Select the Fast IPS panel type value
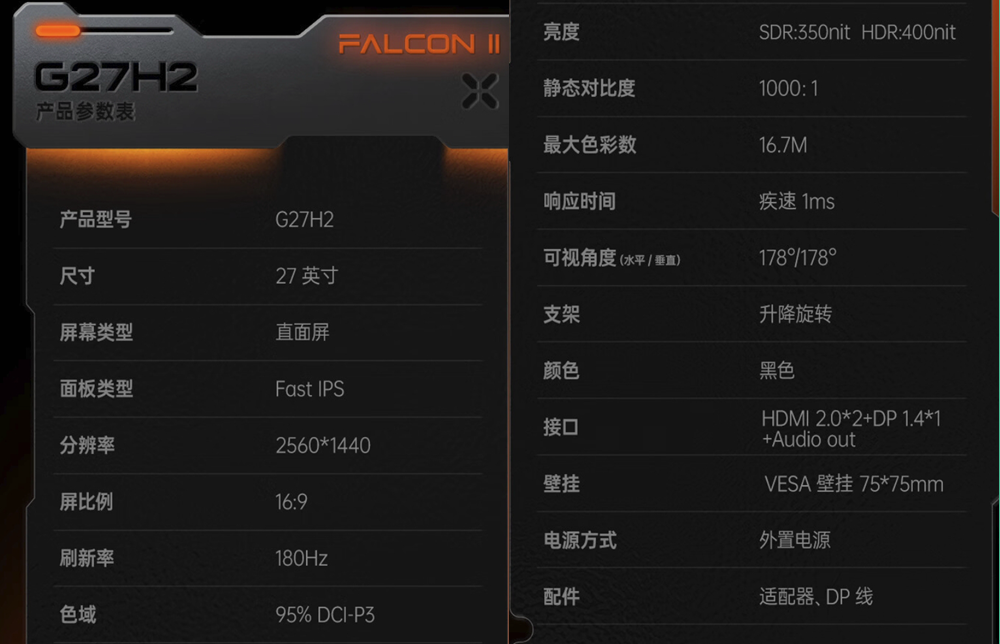1000x644 pixels. tap(309, 389)
